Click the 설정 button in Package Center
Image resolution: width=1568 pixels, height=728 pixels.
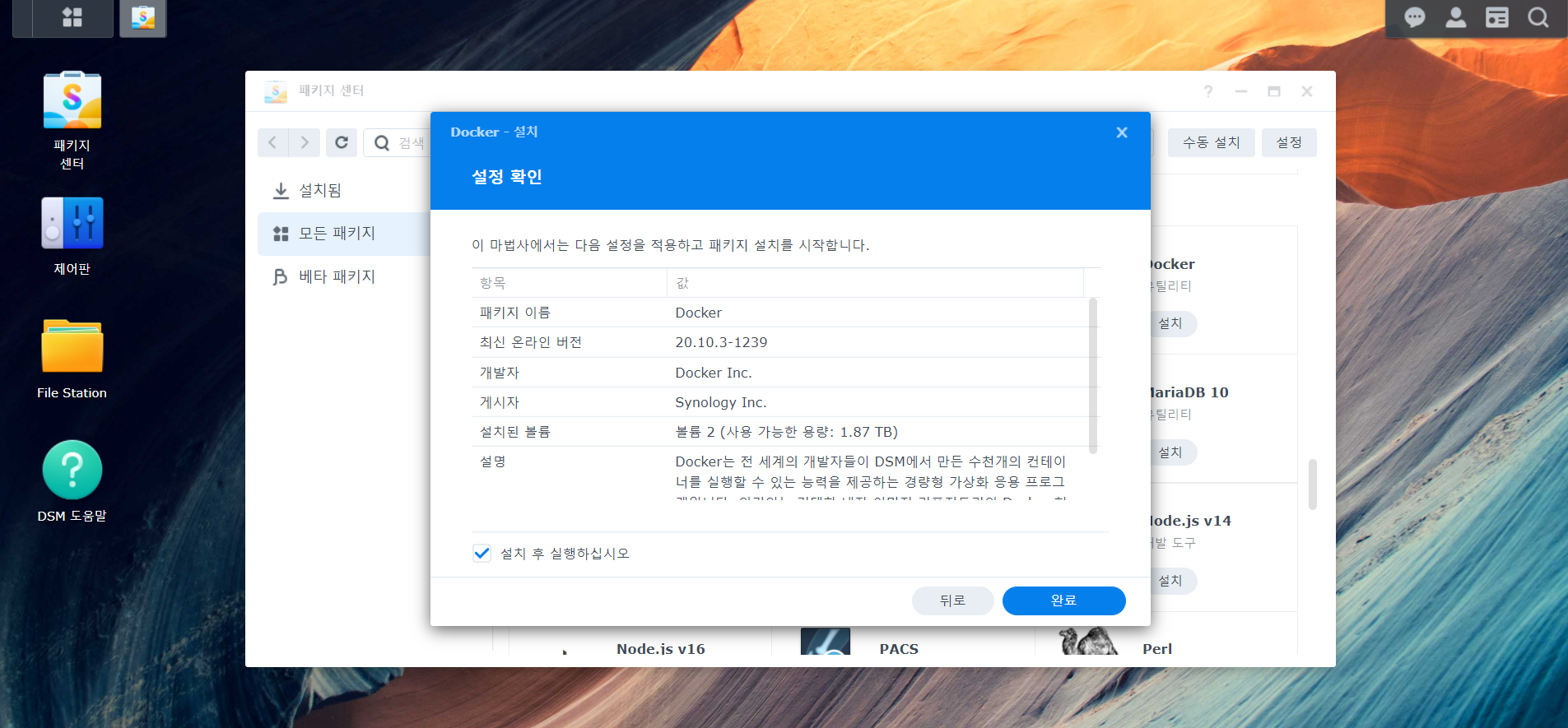[x=1289, y=142]
